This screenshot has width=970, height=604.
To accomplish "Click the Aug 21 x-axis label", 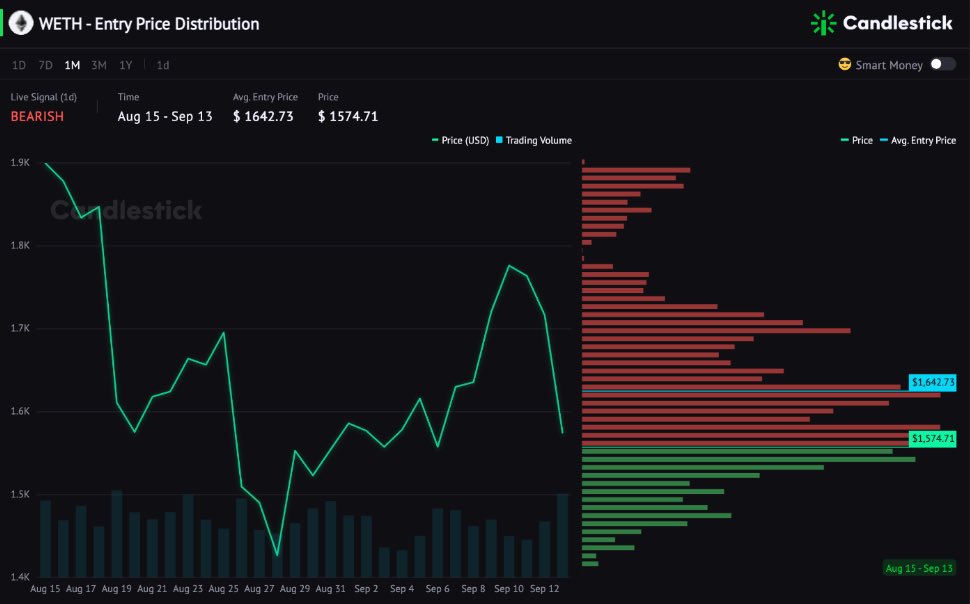I will [152, 589].
